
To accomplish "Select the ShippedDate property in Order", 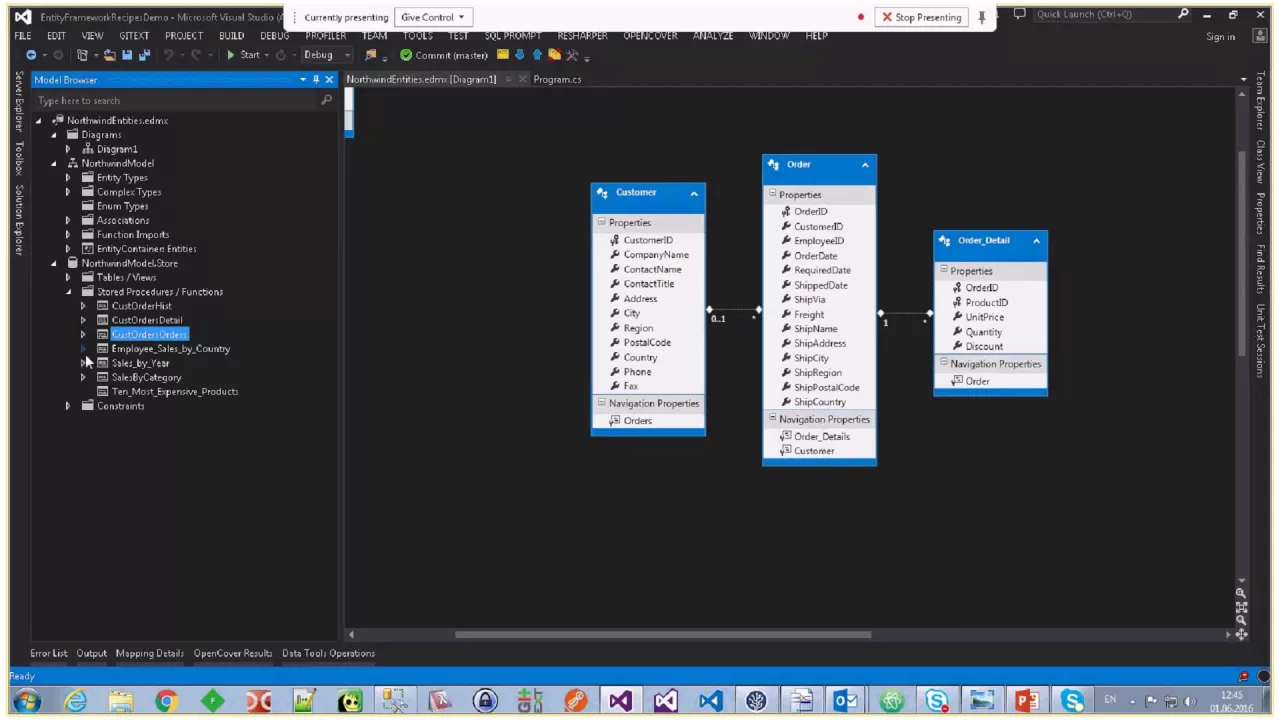I will coord(821,285).
